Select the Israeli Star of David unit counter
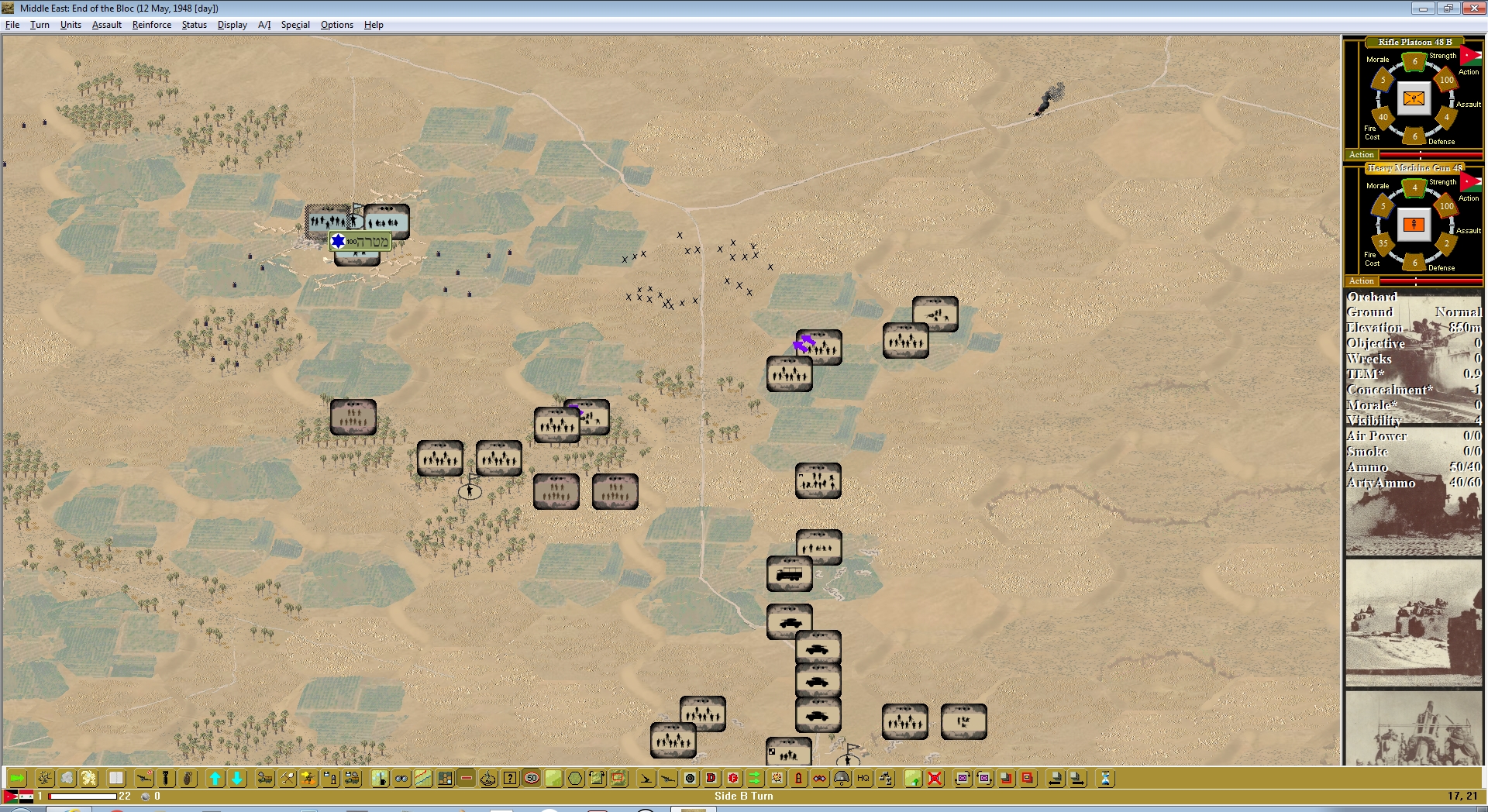The width and height of the screenshot is (1488, 812). pyautogui.click(x=360, y=242)
